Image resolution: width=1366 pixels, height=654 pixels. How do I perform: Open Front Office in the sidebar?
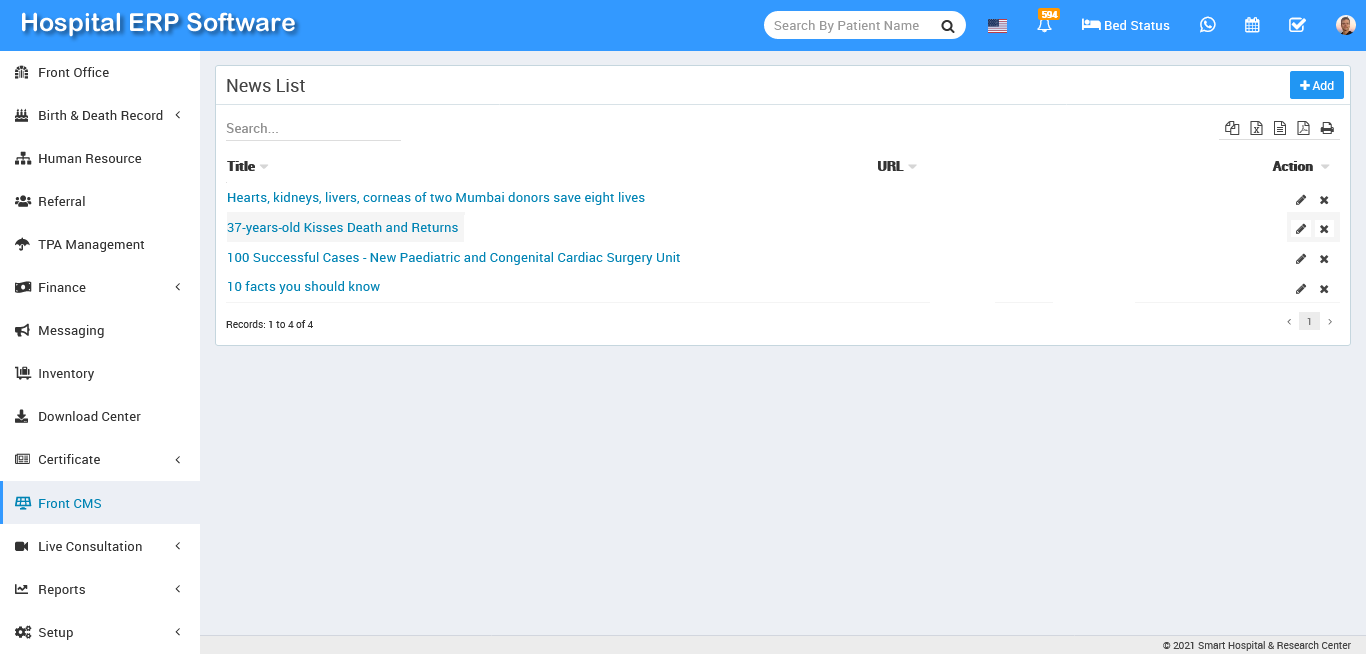100,72
